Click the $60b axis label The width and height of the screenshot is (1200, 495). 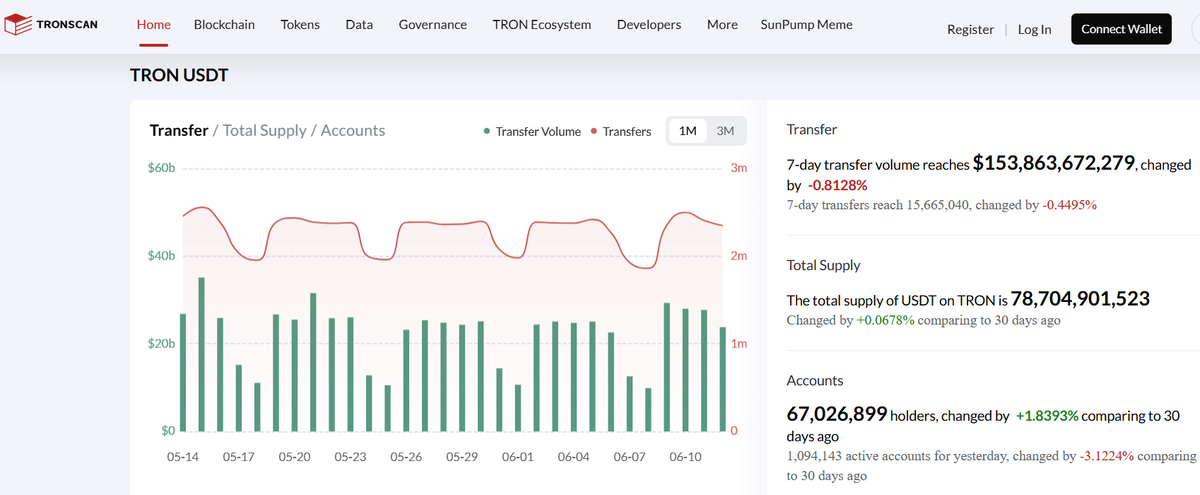pos(163,168)
